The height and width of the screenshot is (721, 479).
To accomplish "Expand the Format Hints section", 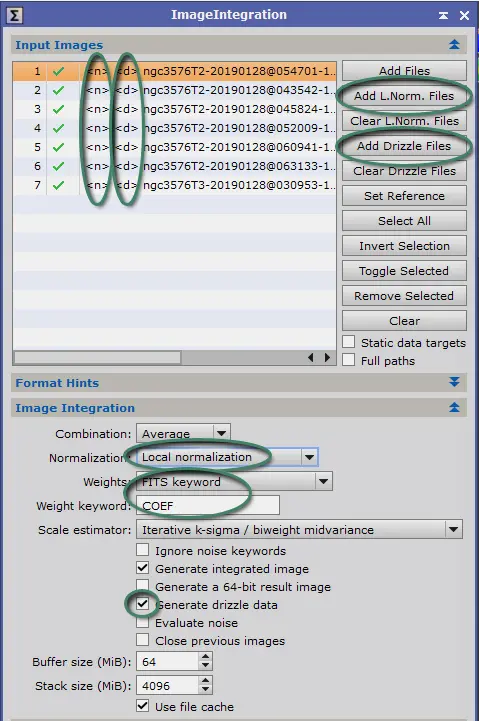I will 454,382.
